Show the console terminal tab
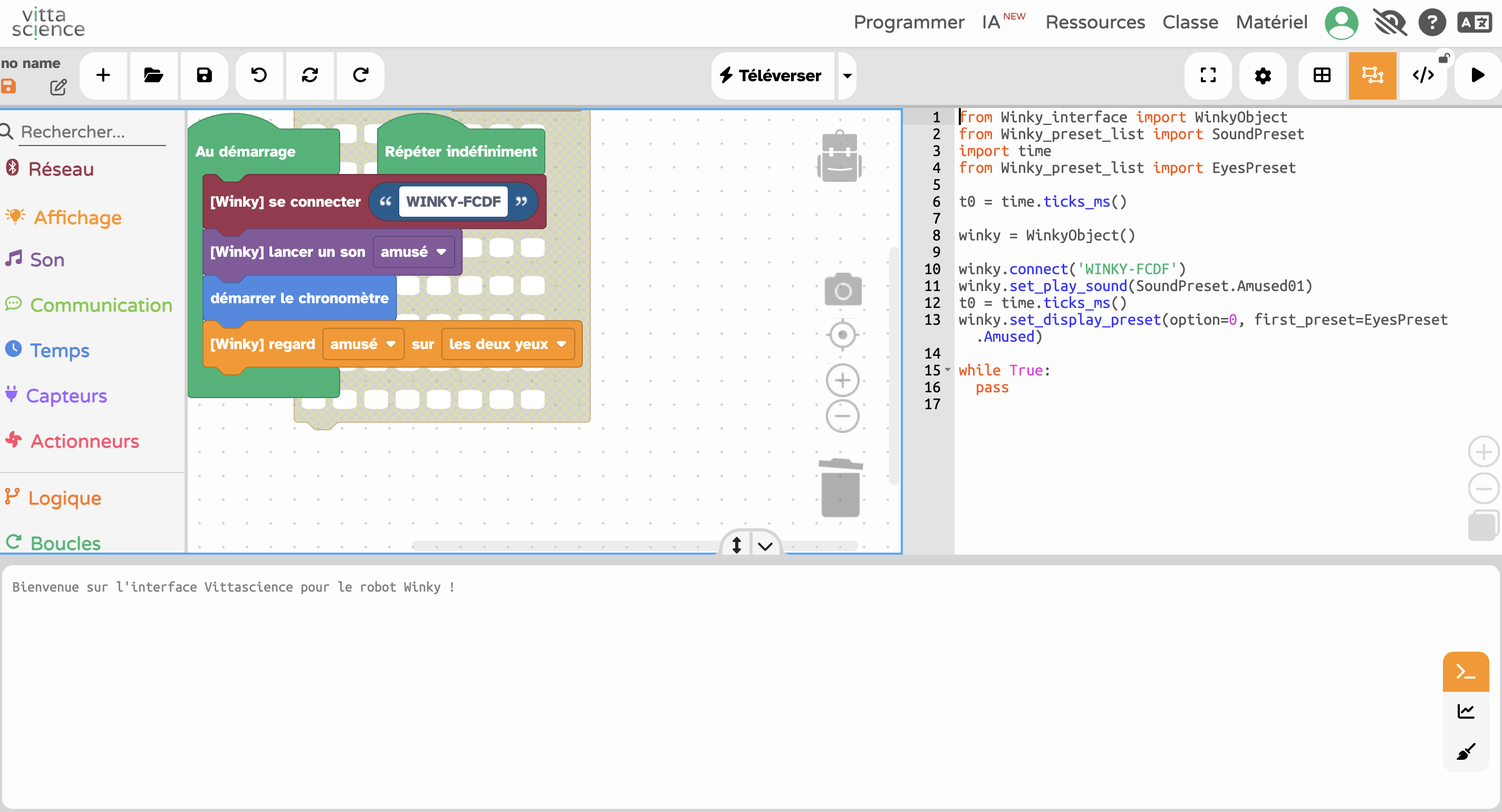The width and height of the screenshot is (1502, 812). pyautogui.click(x=1466, y=672)
